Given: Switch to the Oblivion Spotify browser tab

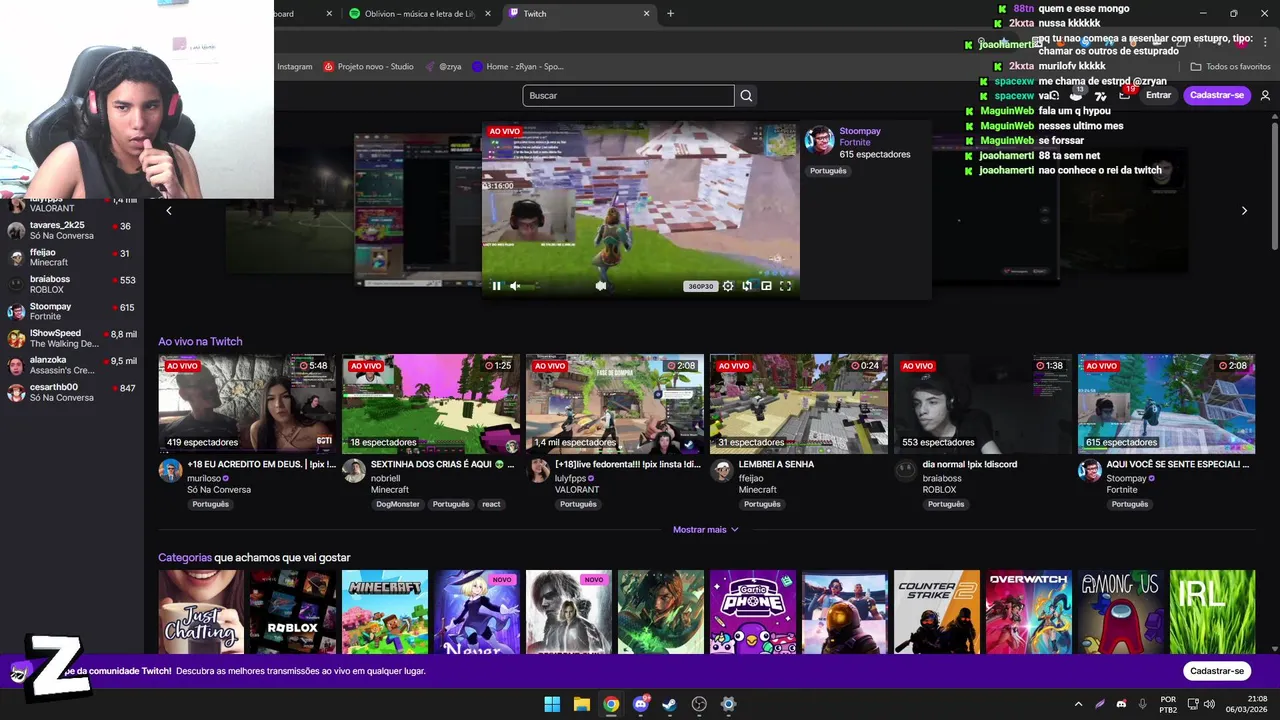Looking at the screenshot, I should click(420, 14).
